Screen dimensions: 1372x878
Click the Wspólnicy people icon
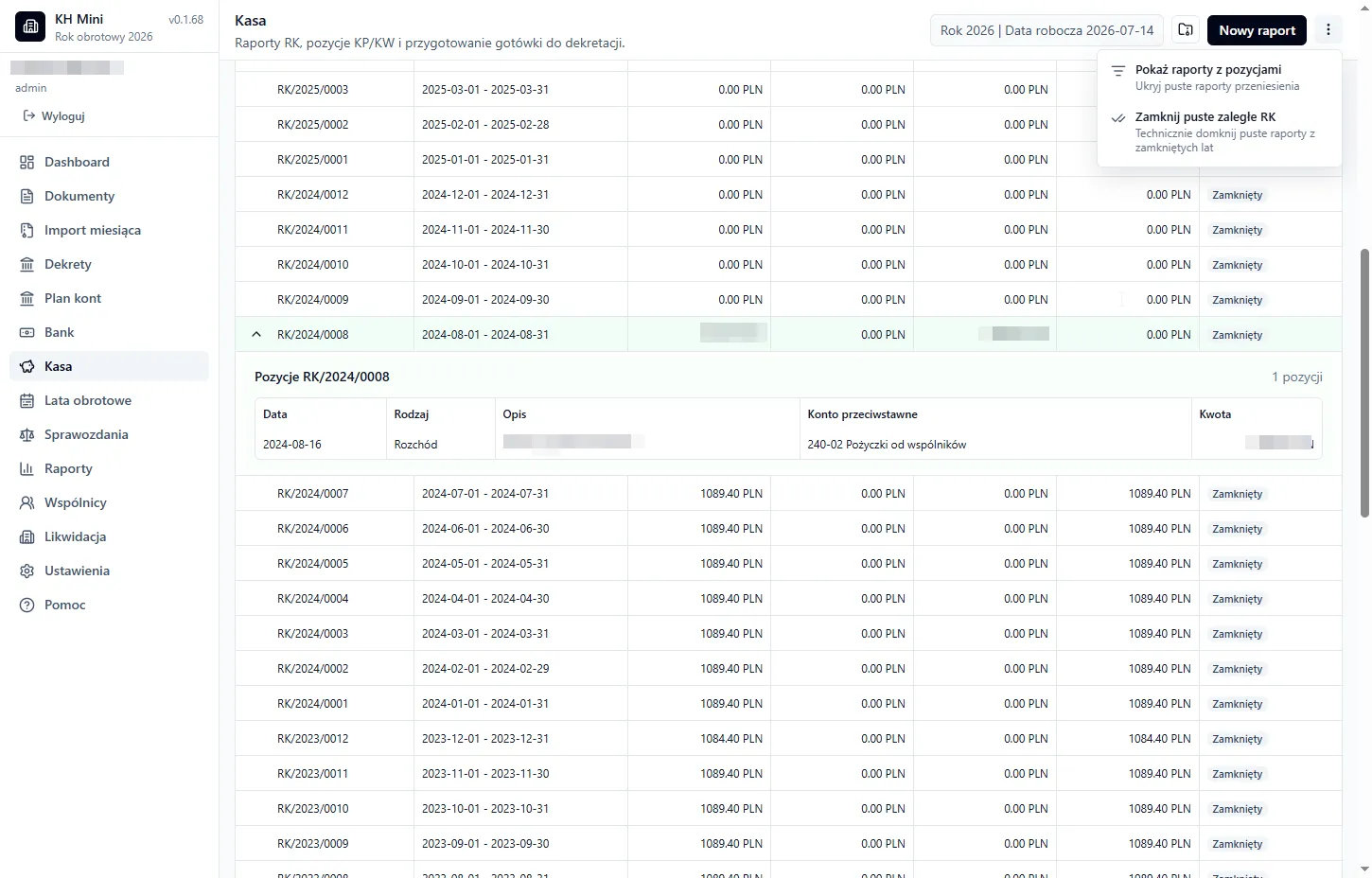(27, 502)
